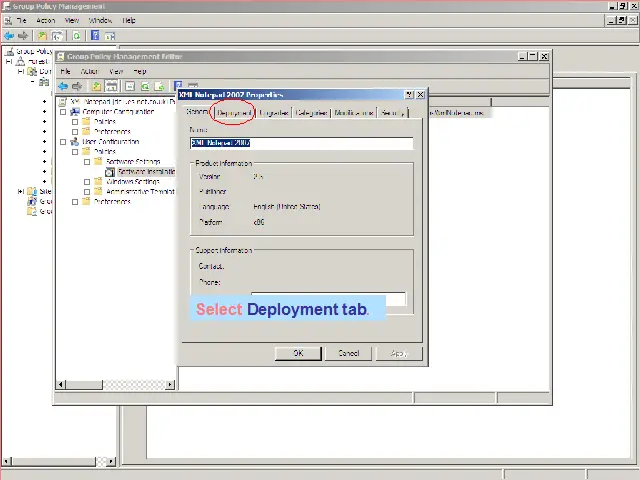
Task: Collapse the User Configuration node
Action: coord(63,142)
